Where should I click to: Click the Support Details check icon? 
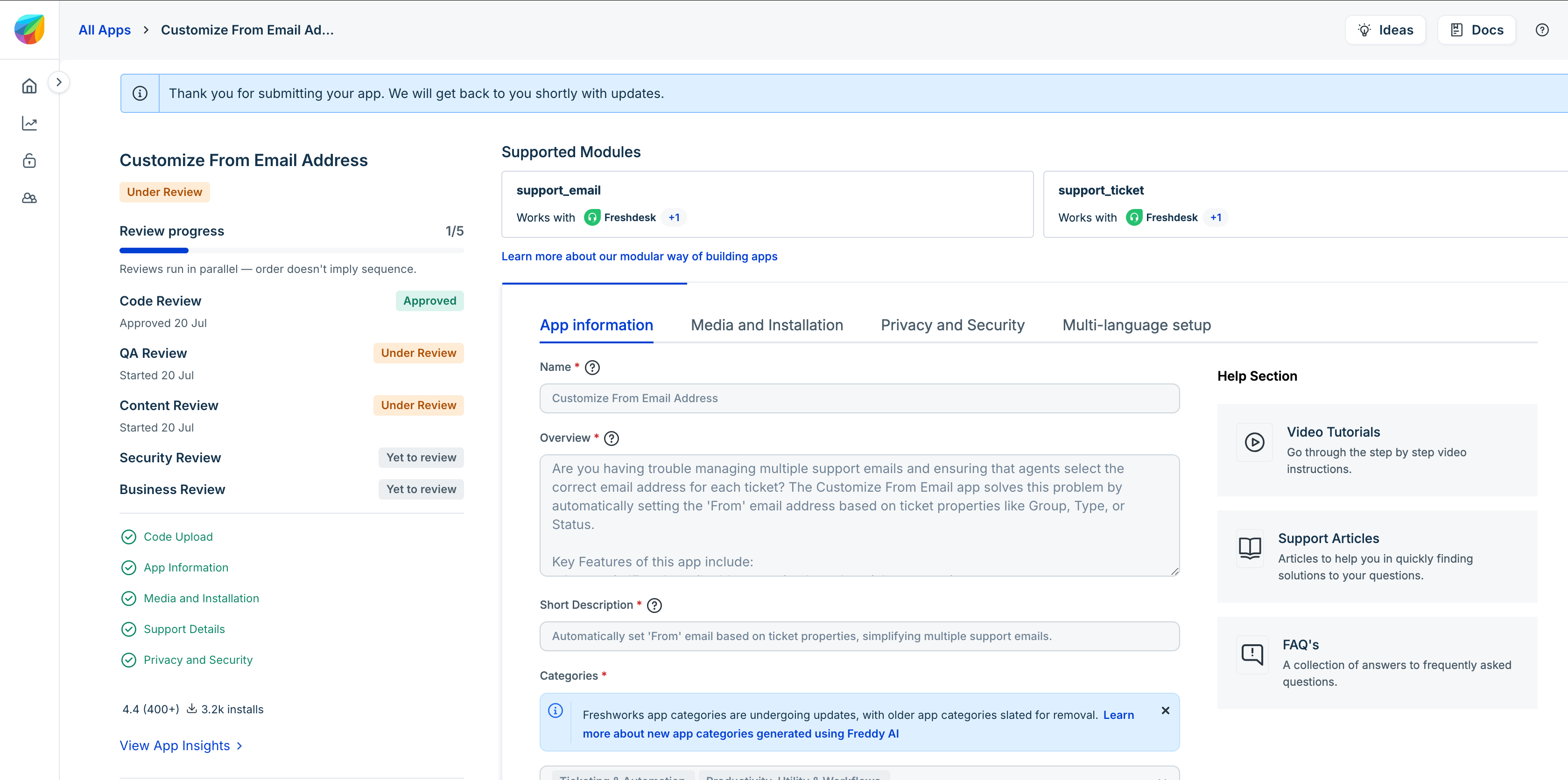pos(128,629)
